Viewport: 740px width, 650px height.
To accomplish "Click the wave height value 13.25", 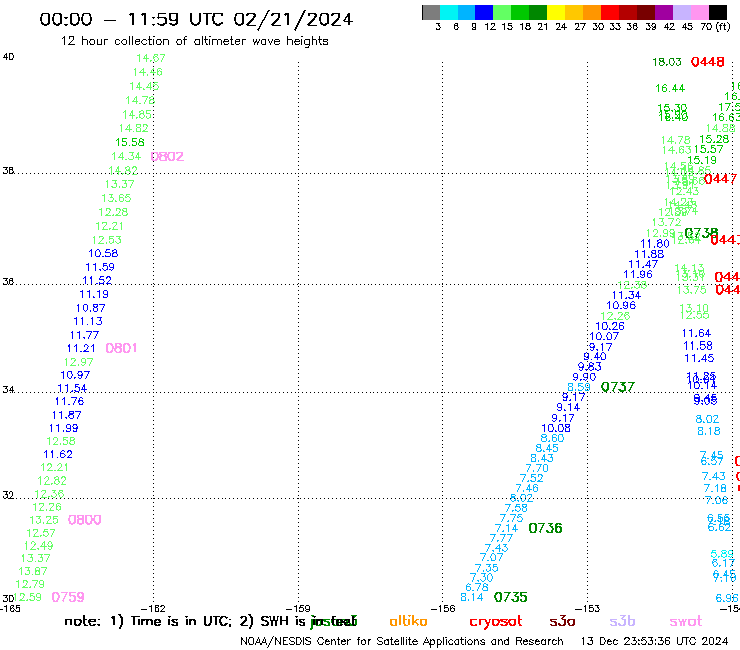I will click(x=44, y=520).
